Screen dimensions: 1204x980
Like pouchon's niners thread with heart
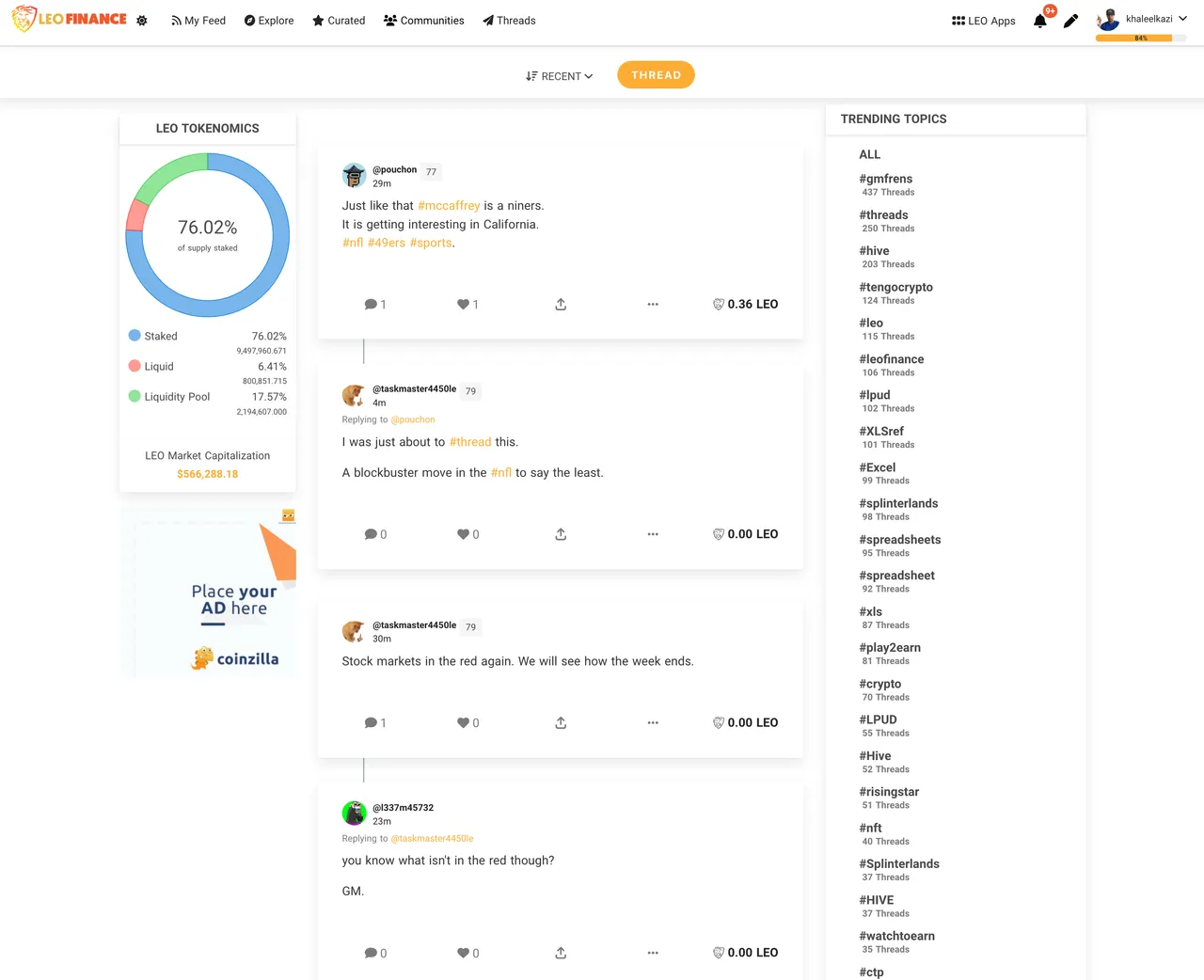[x=467, y=305]
